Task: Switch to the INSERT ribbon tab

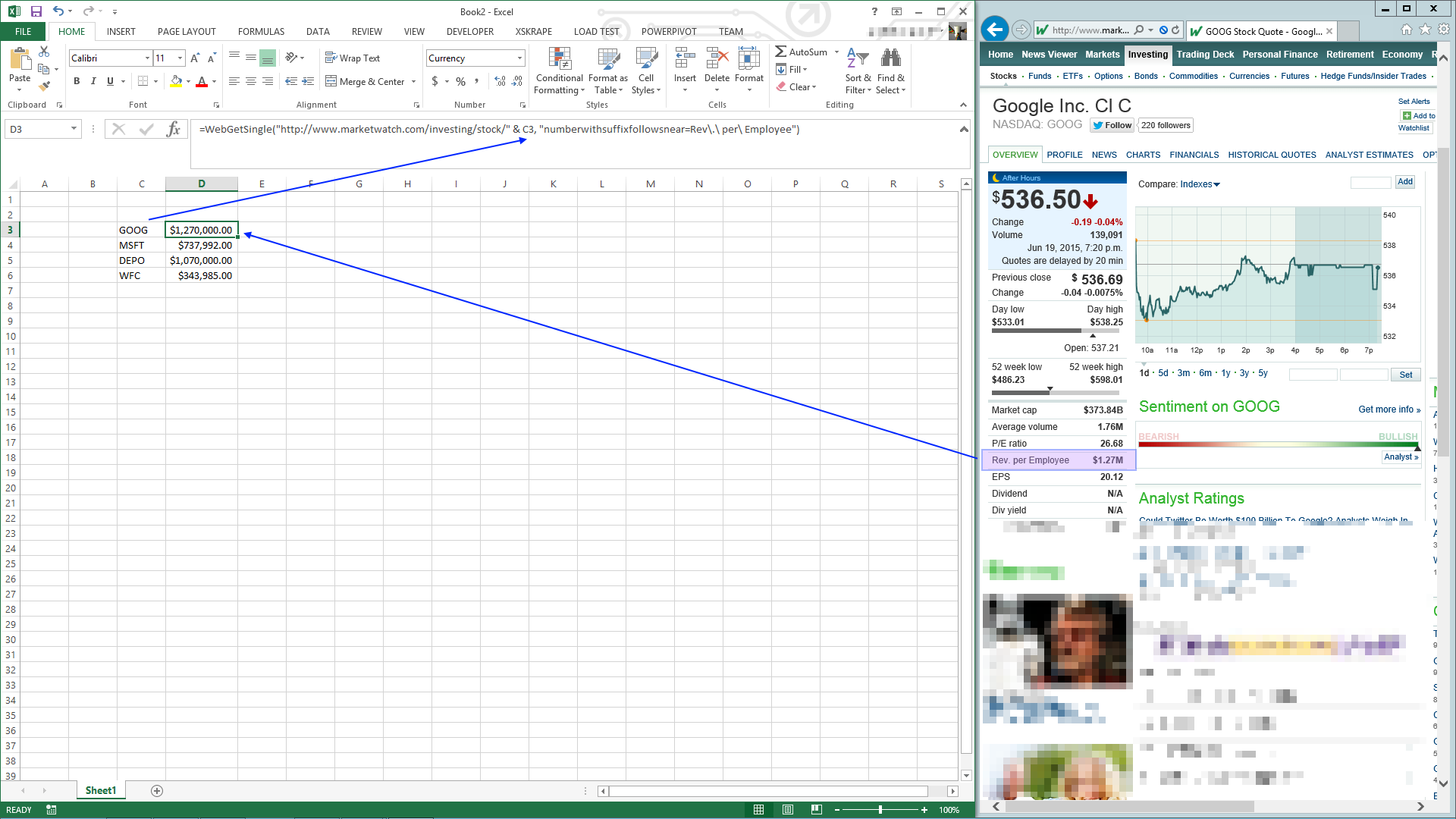Action: point(121,31)
